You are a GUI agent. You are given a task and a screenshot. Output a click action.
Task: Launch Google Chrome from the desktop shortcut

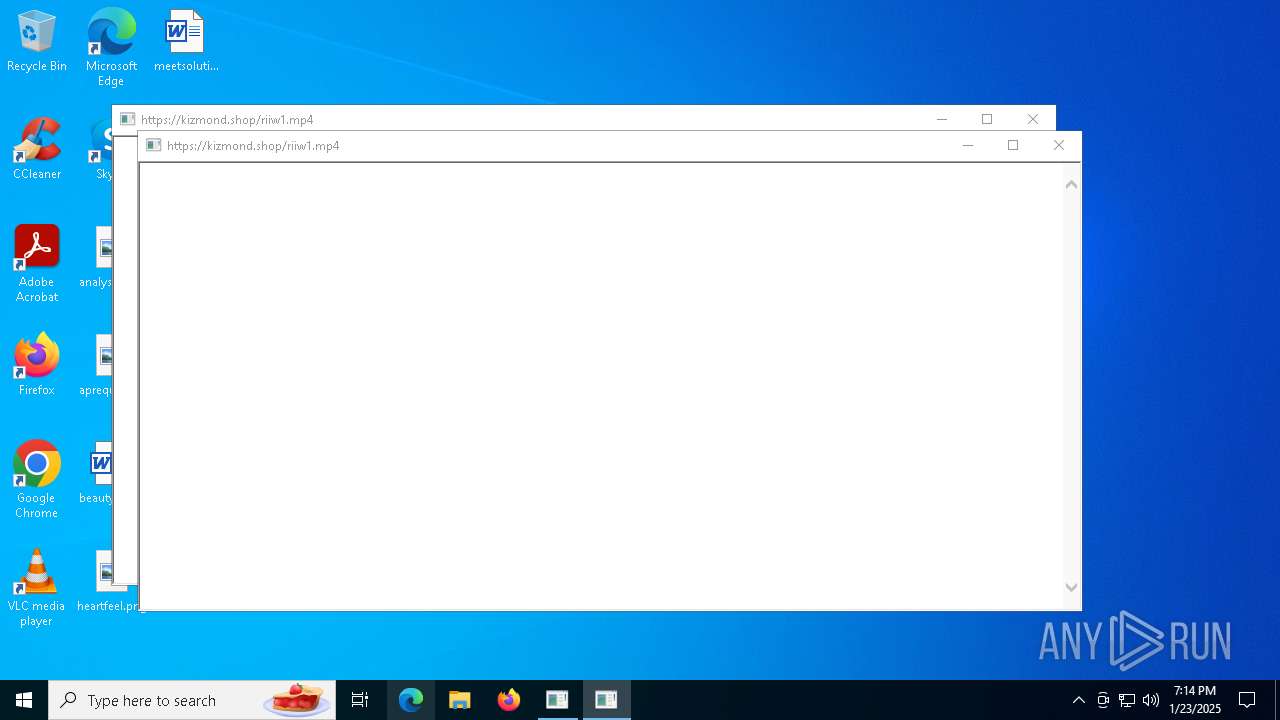click(37, 479)
